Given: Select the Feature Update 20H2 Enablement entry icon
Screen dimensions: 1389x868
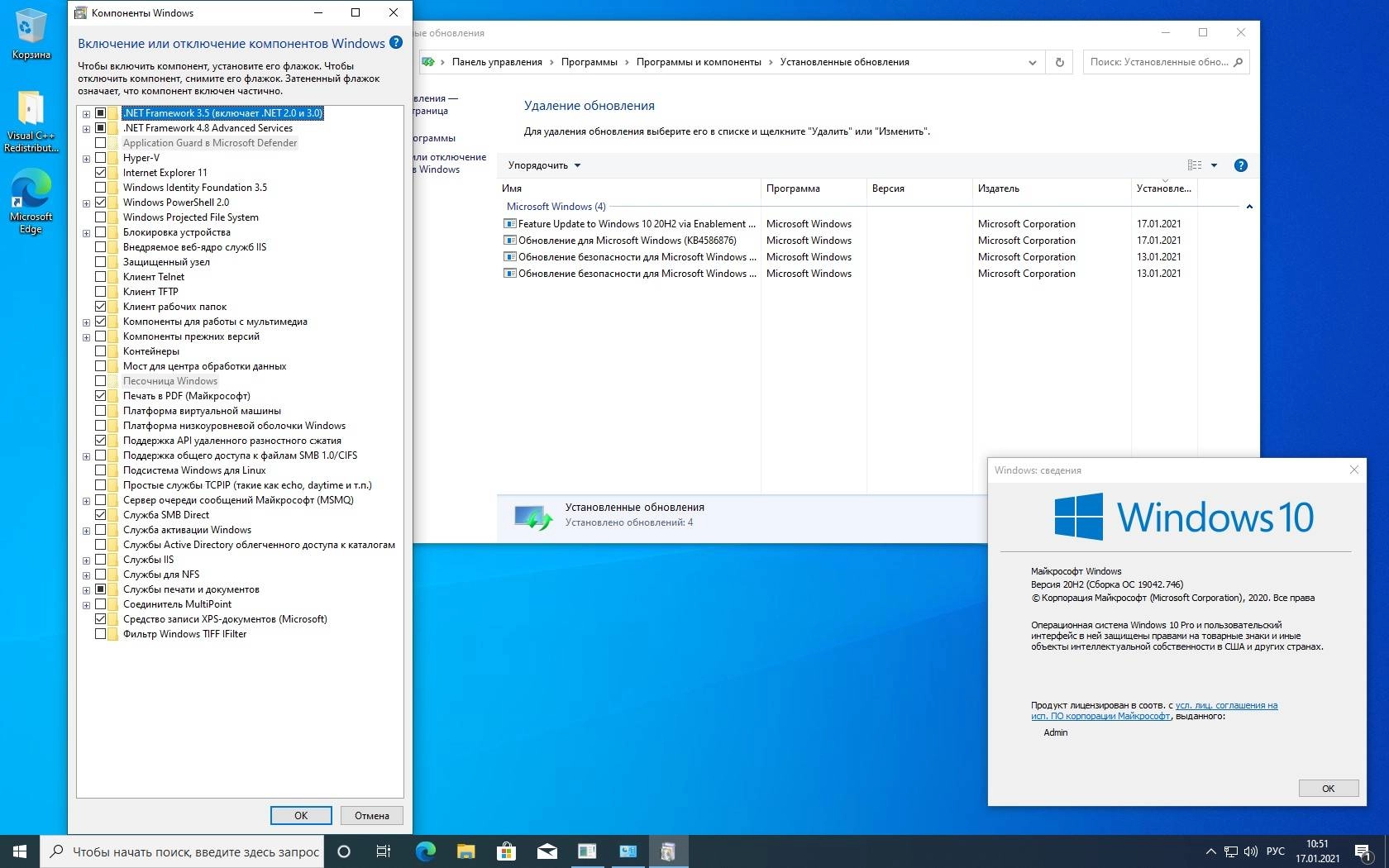Looking at the screenshot, I should pyautogui.click(x=510, y=224).
